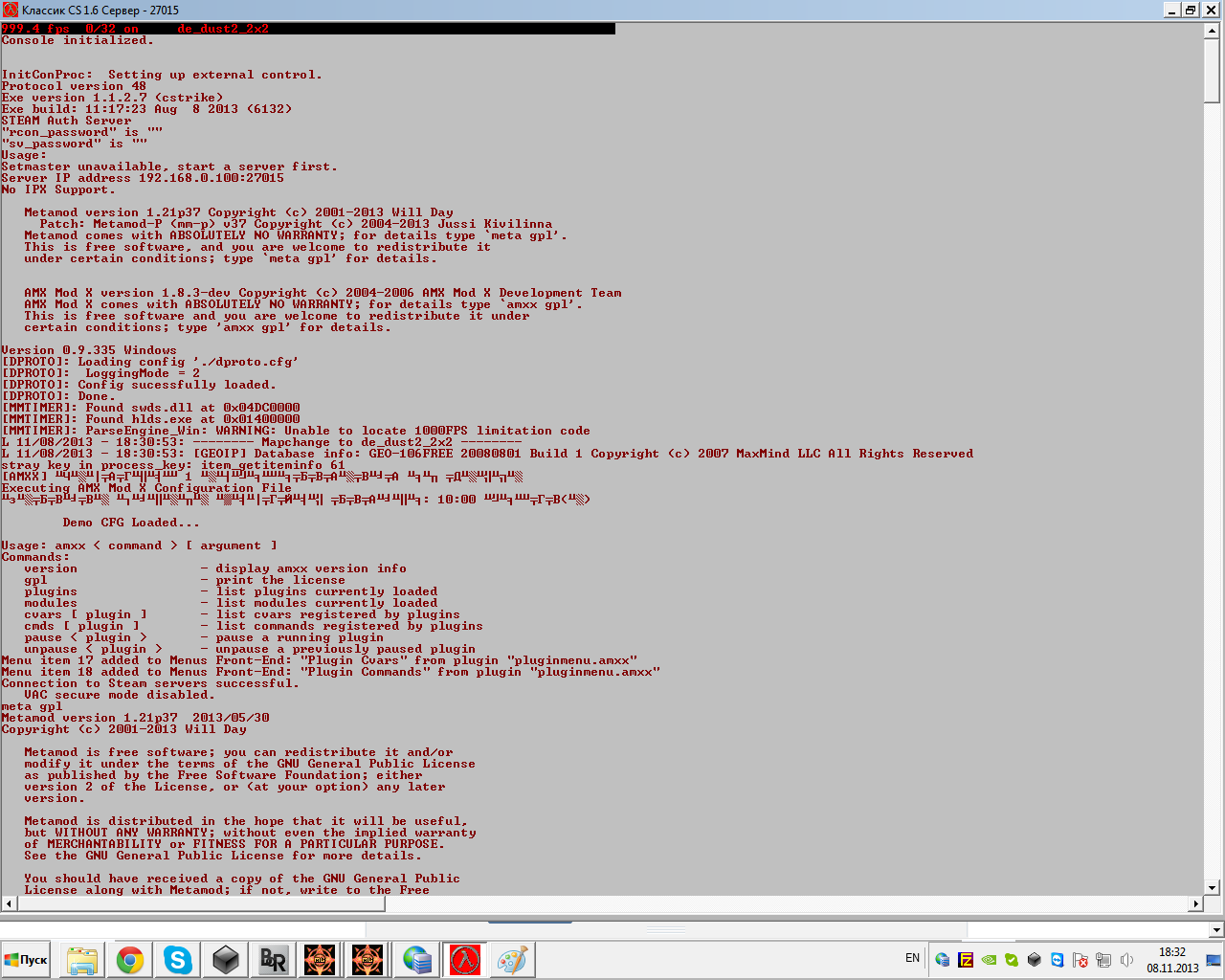Click 'print the license' command description
This screenshot has height=980, width=1225.
pyautogui.click(x=280, y=580)
